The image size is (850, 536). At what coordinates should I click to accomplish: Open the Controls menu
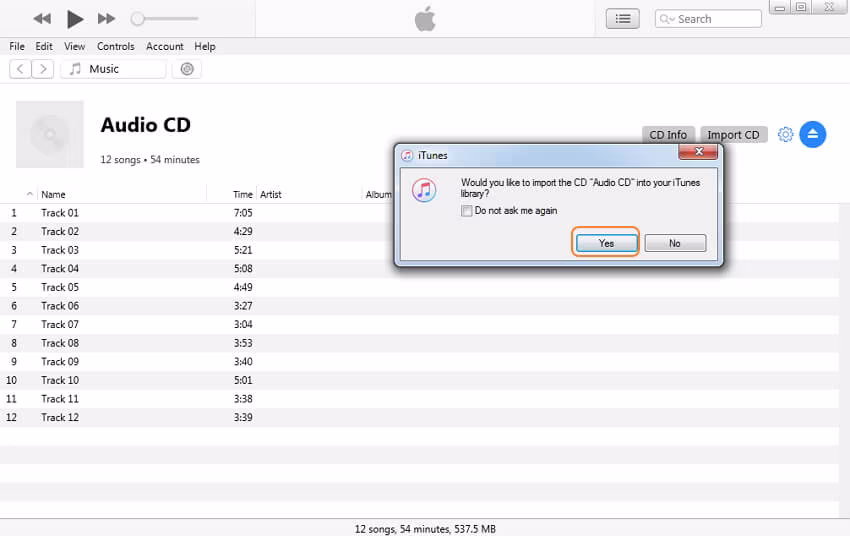point(115,47)
